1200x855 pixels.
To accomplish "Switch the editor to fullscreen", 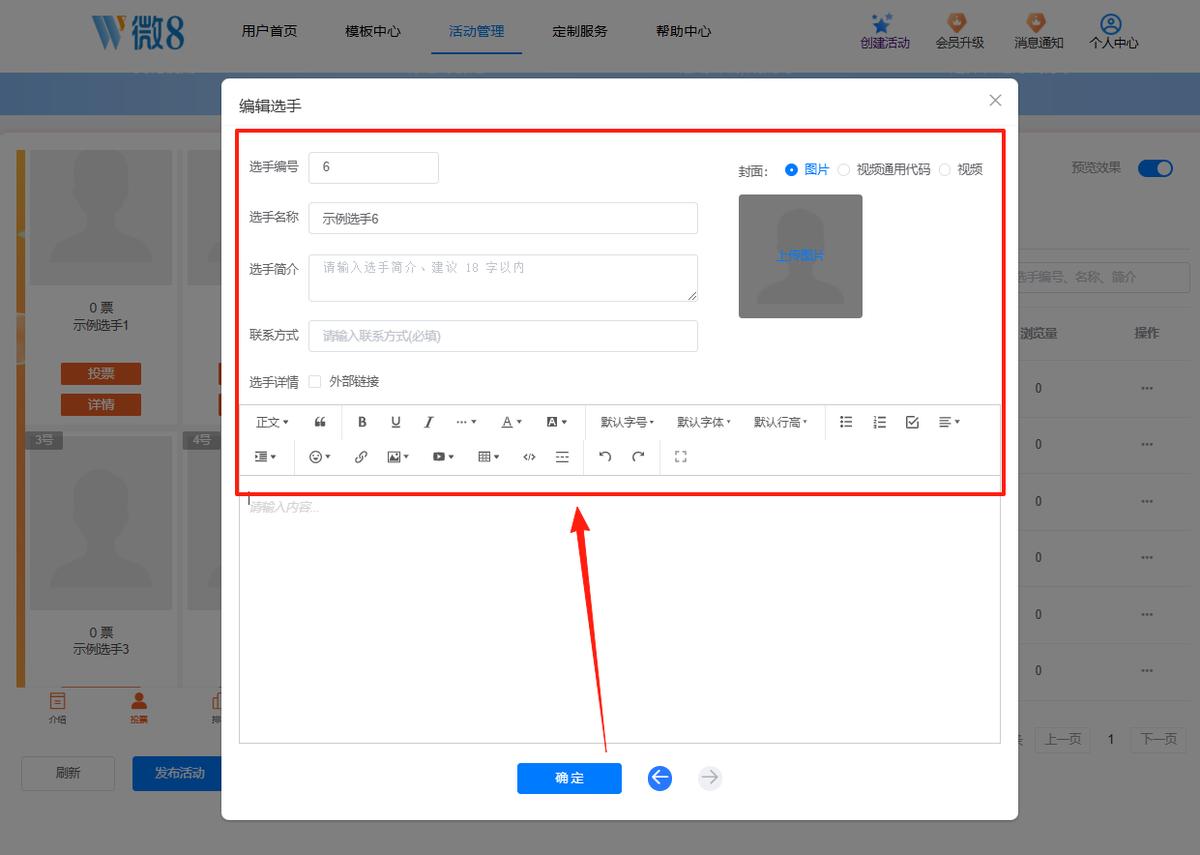I will [681, 457].
